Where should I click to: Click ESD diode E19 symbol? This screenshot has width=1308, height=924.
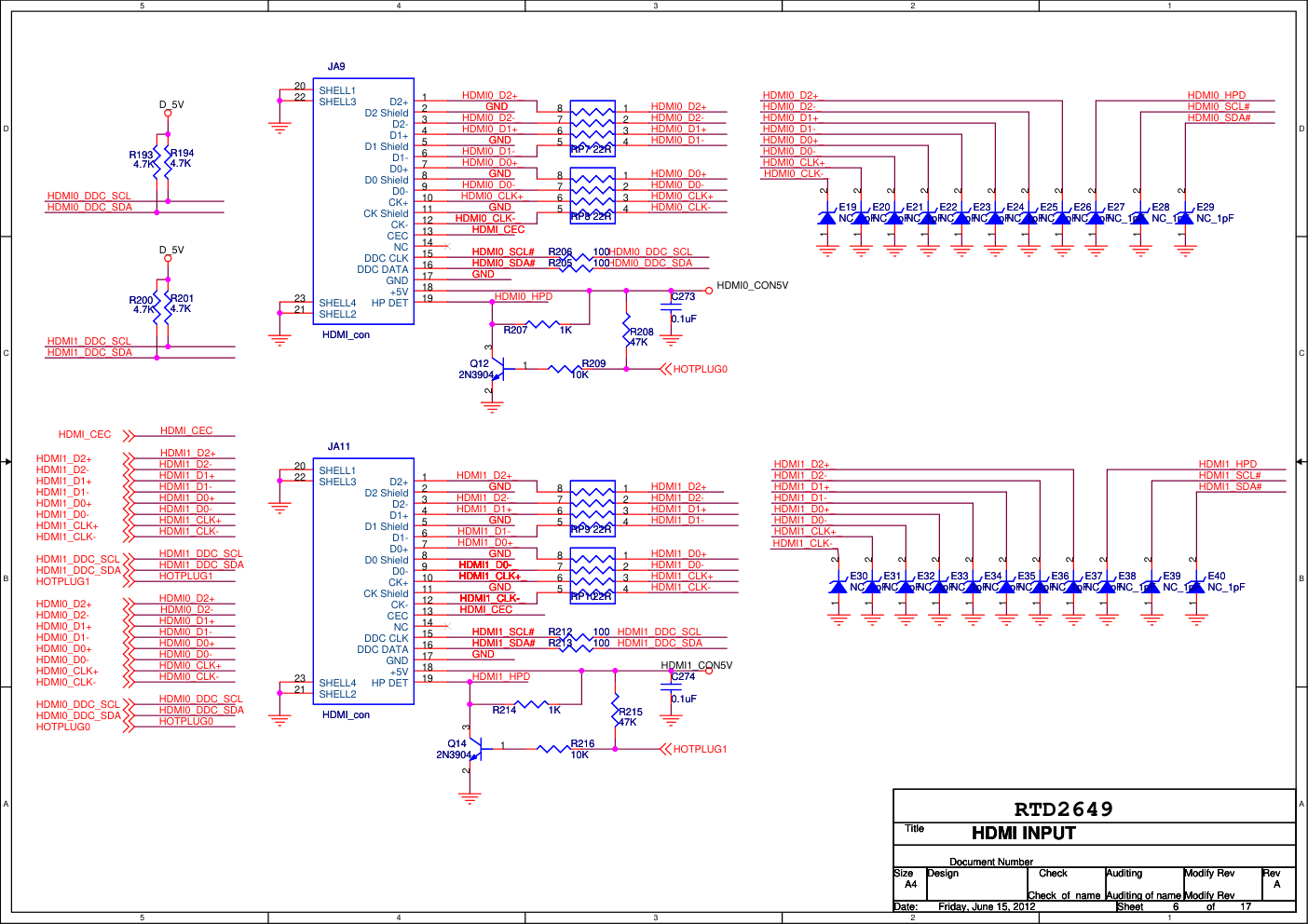coord(826,218)
